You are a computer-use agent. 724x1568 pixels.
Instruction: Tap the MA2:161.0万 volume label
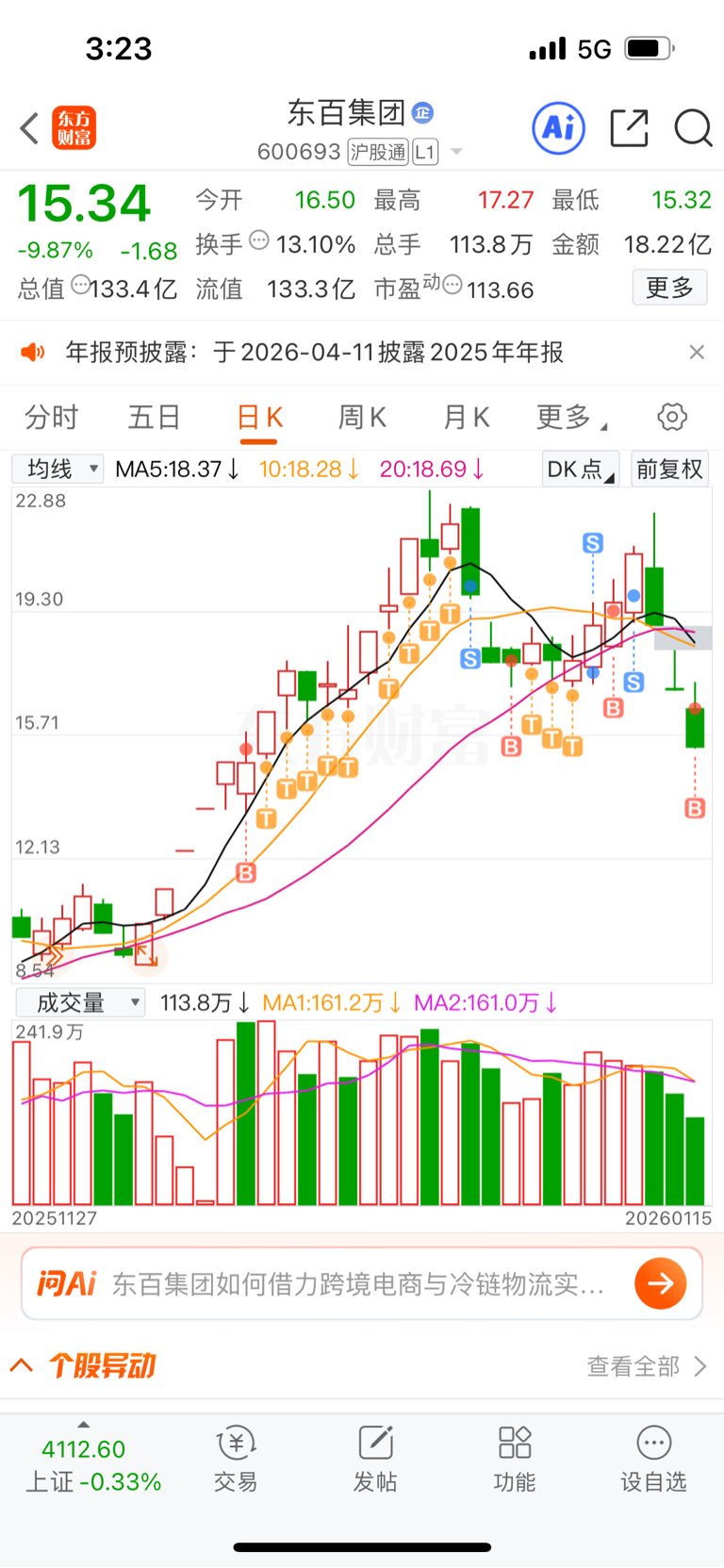click(485, 1003)
